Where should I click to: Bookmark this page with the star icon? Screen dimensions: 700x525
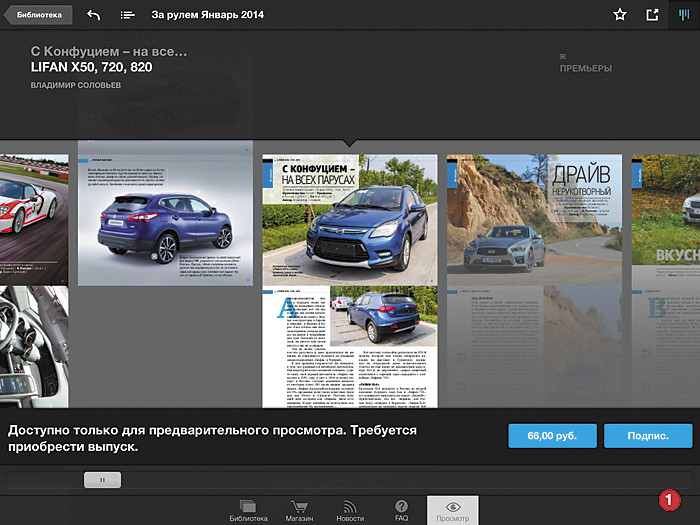620,15
